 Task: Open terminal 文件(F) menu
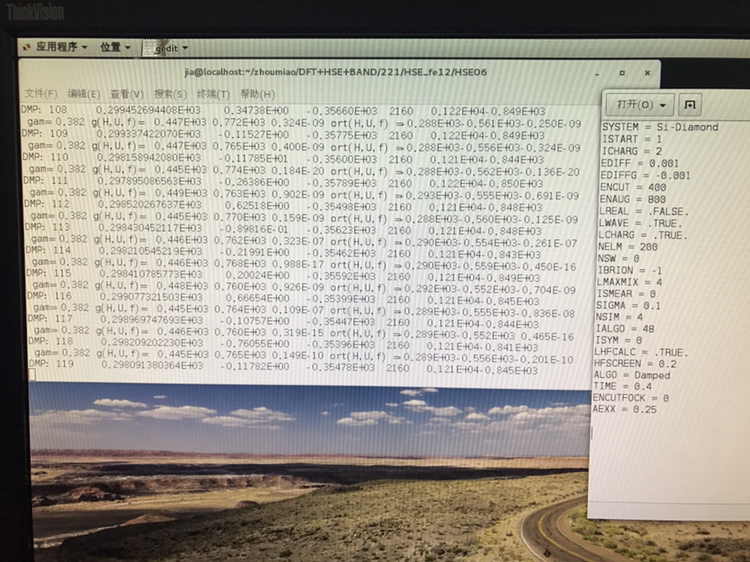41,93
